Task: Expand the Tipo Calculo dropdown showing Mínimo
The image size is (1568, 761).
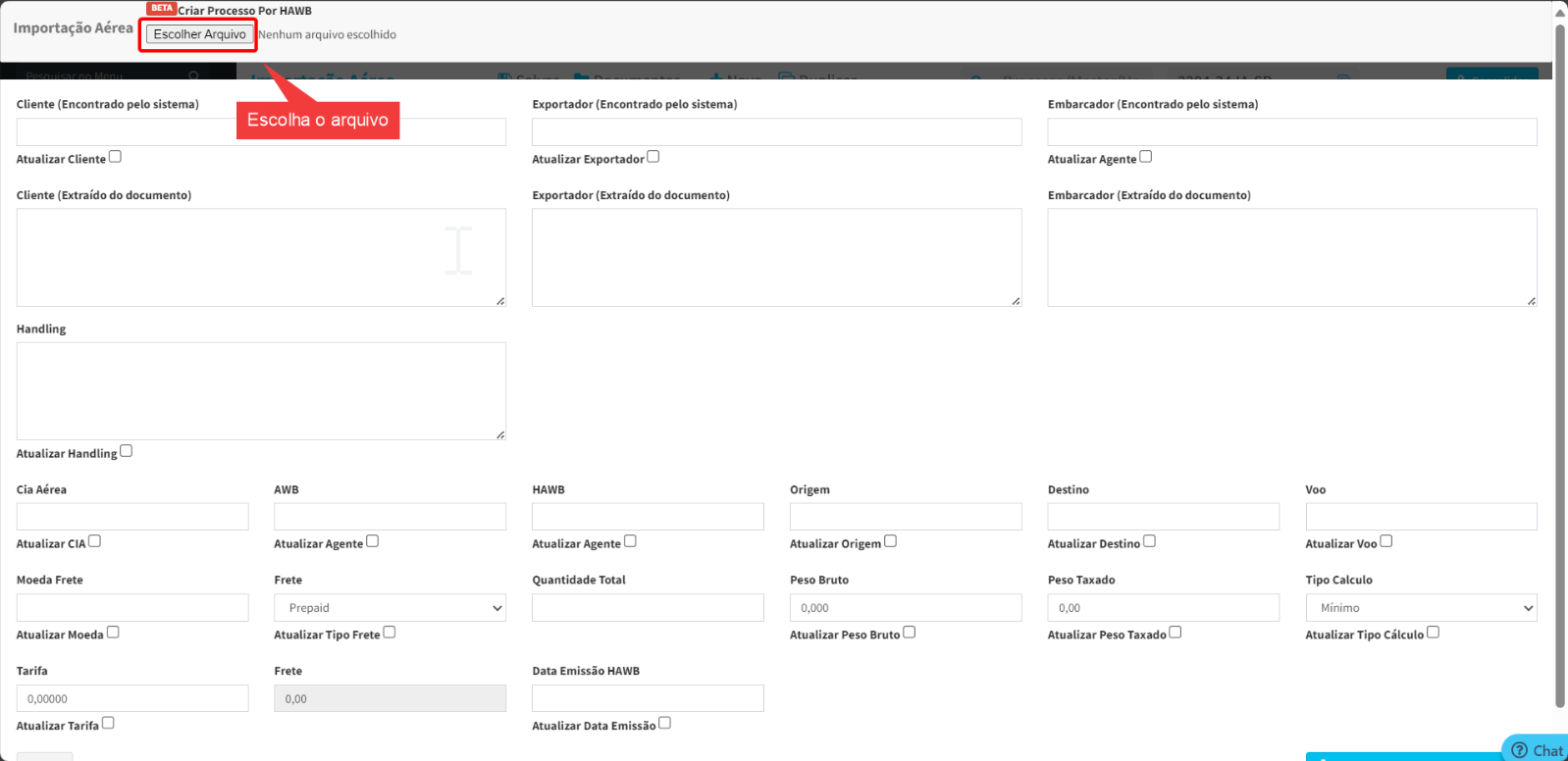Action: pos(1421,608)
